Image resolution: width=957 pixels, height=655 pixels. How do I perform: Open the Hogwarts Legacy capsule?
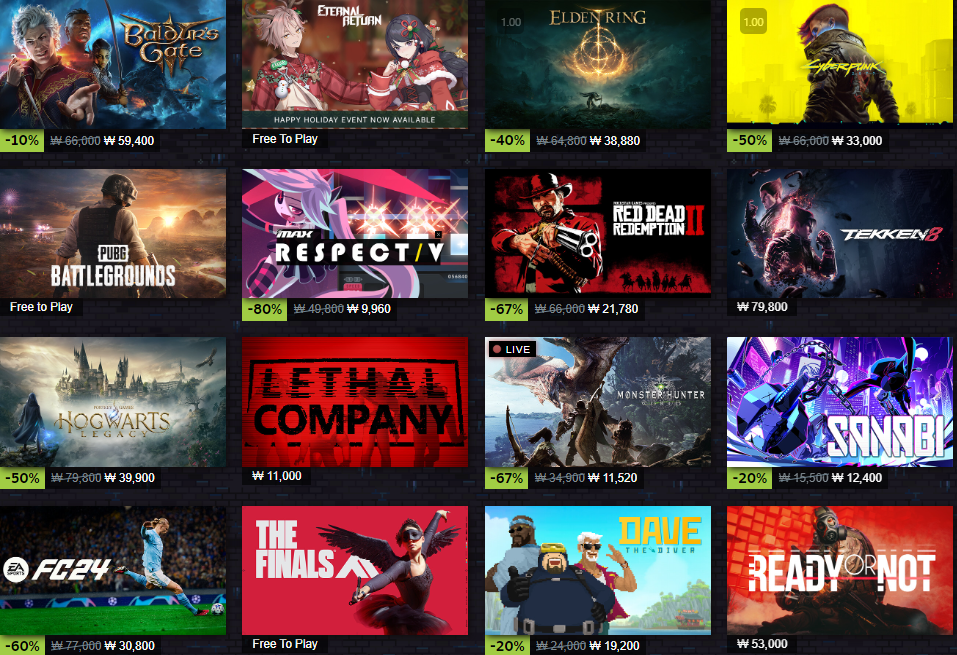pos(113,402)
